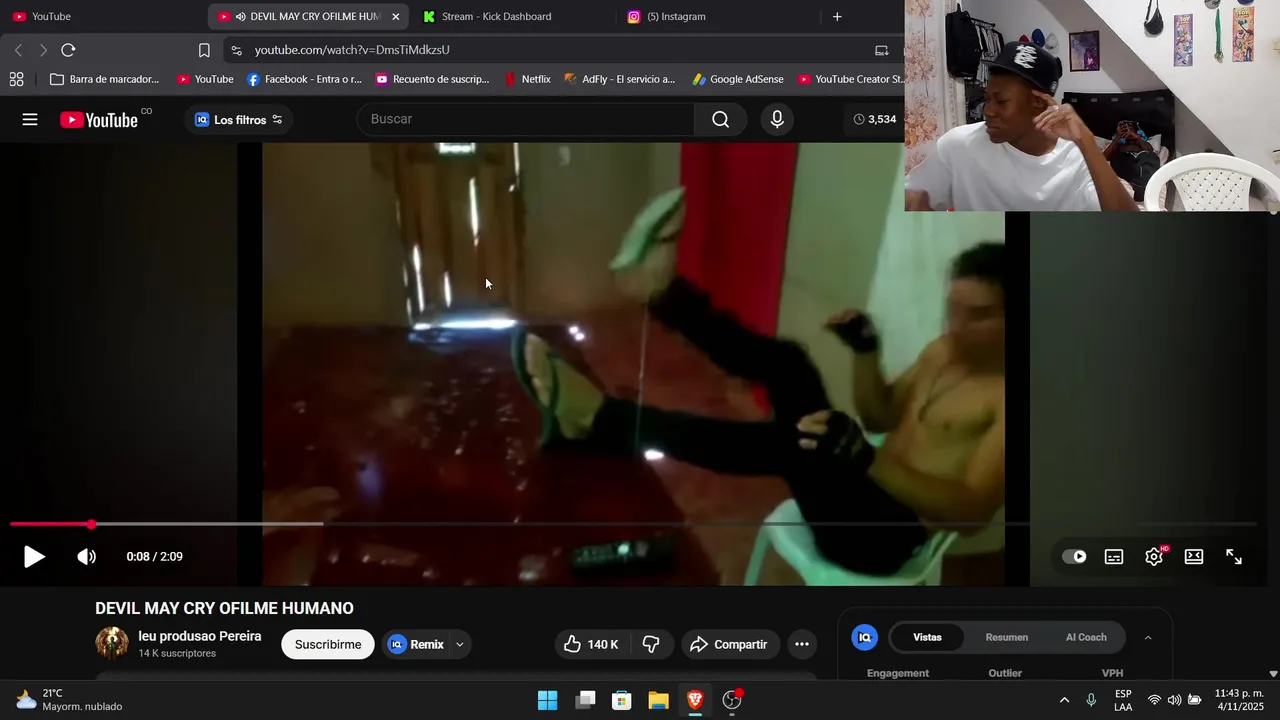
Task: Reload the page
Action: 68,50
